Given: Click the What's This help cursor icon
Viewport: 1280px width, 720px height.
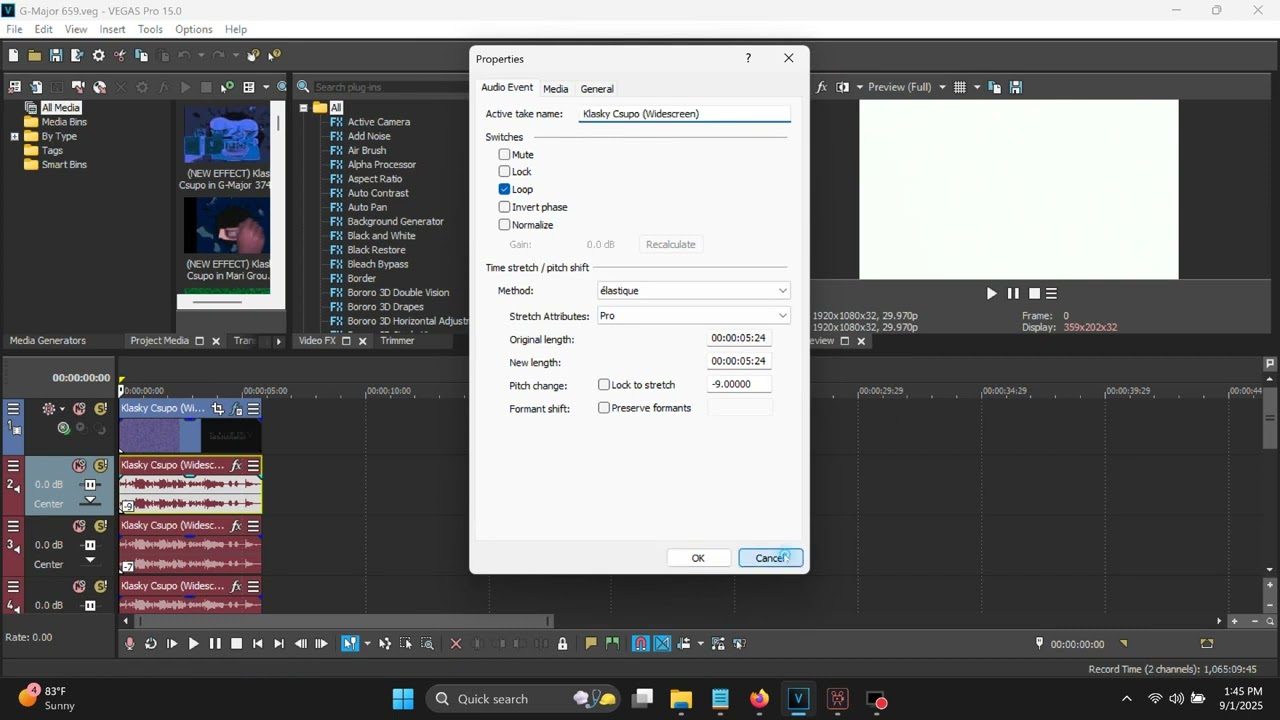Looking at the screenshot, I should pyautogui.click(x=275, y=56).
